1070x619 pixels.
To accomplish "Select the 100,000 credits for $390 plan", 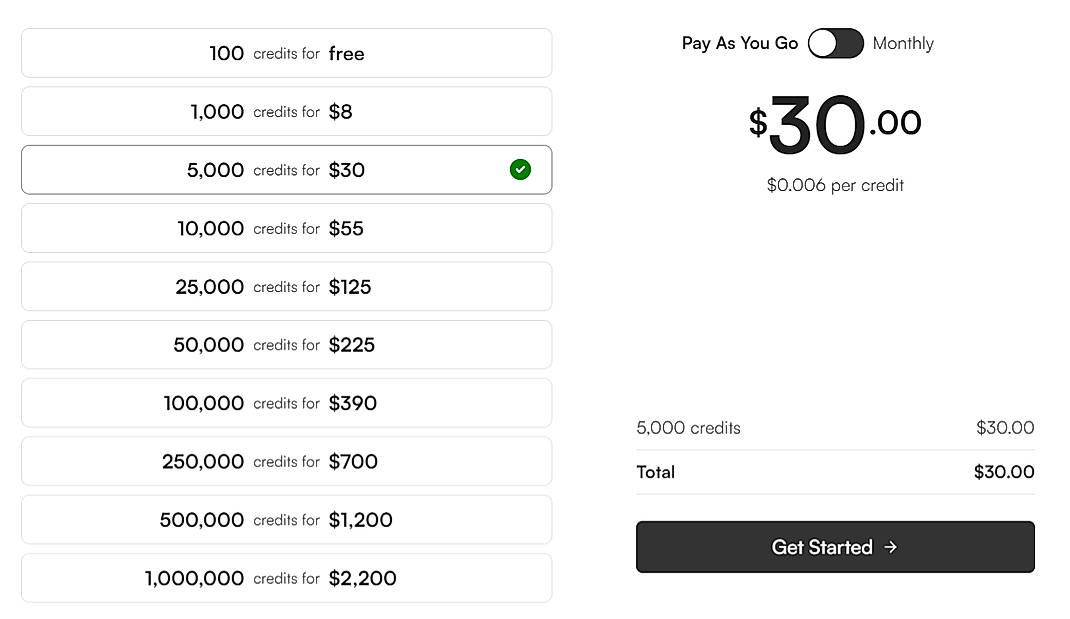I will tap(287, 403).
